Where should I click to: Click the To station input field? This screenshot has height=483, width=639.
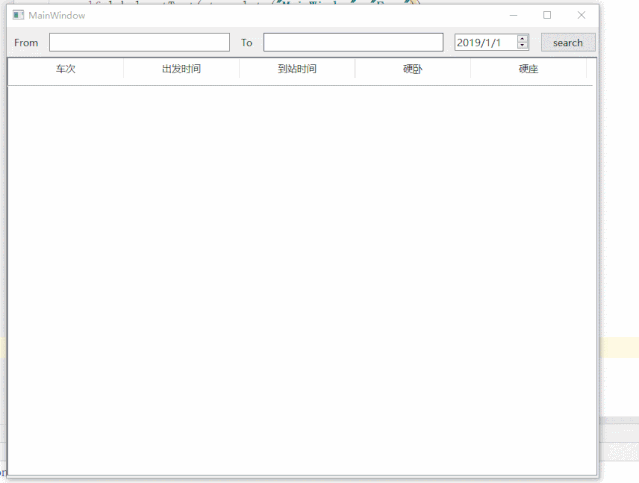[353, 42]
